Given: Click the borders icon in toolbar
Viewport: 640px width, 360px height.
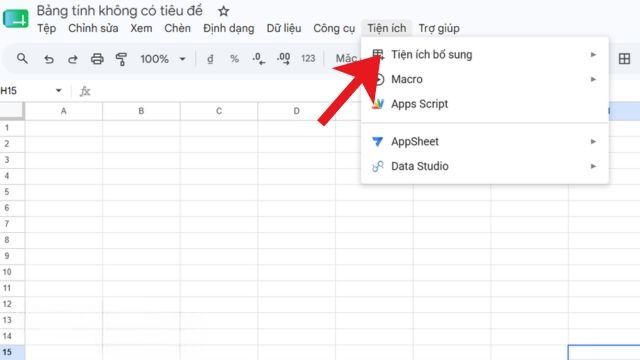Looking at the screenshot, I should (624, 59).
